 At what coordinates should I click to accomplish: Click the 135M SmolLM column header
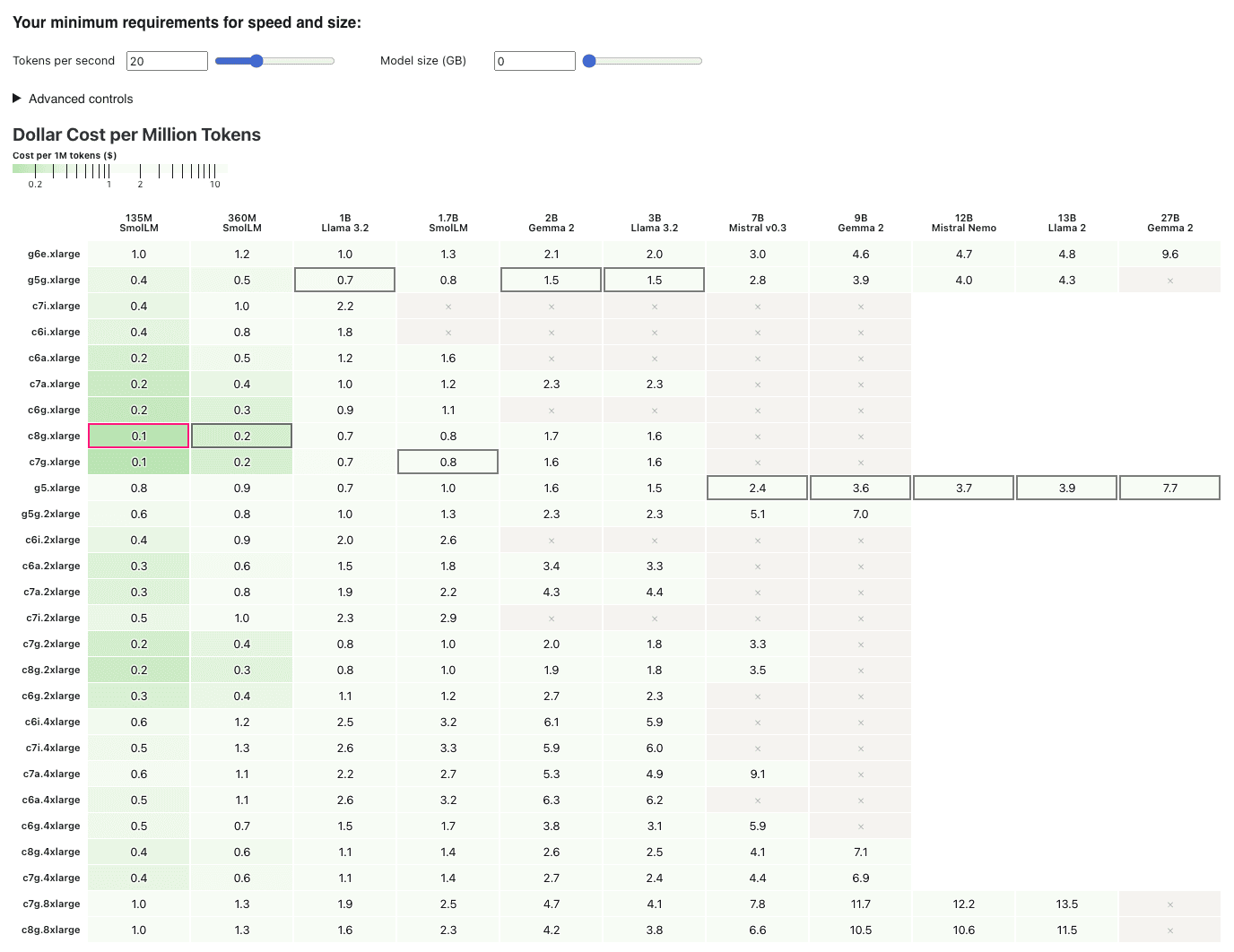click(x=138, y=222)
